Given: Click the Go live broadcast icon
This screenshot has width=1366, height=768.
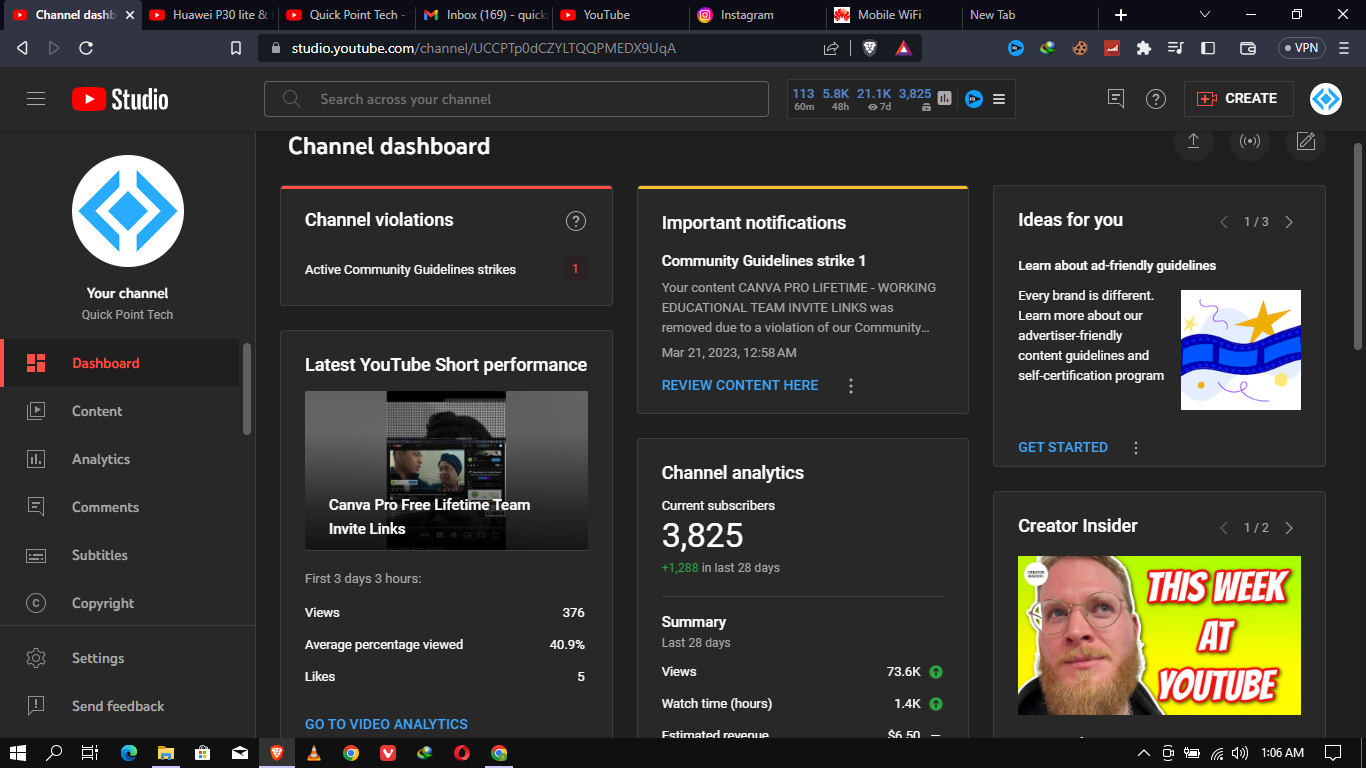Looking at the screenshot, I should (1250, 141).
